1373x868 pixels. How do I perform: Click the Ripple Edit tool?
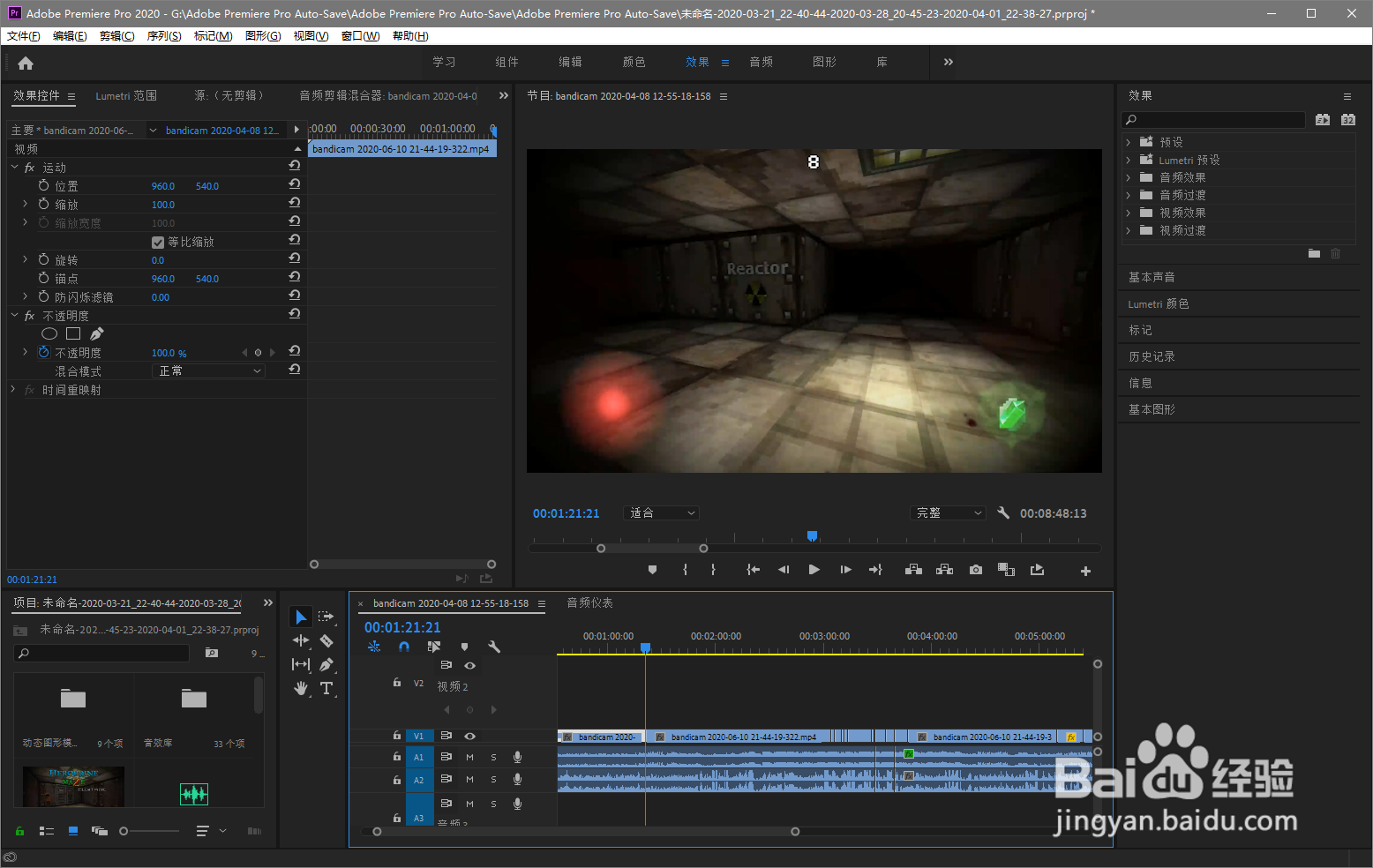pyautogui.click(x=301, y=640)
